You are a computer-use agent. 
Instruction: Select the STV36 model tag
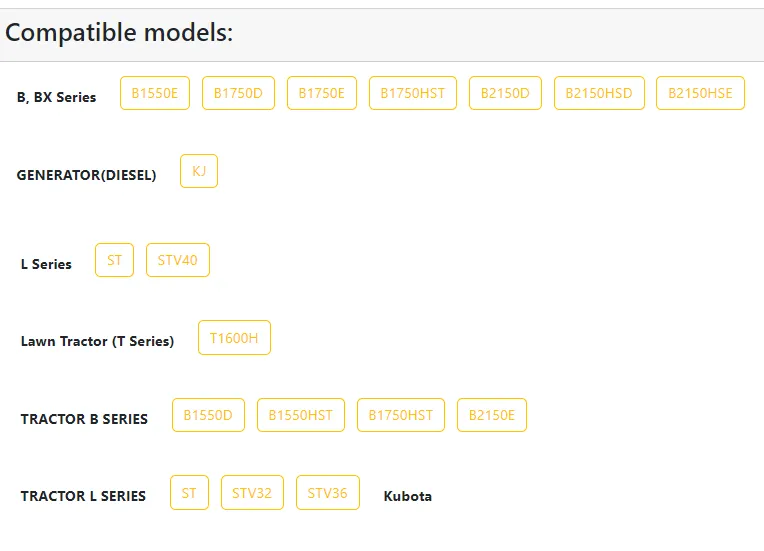(x=328, y=493)
